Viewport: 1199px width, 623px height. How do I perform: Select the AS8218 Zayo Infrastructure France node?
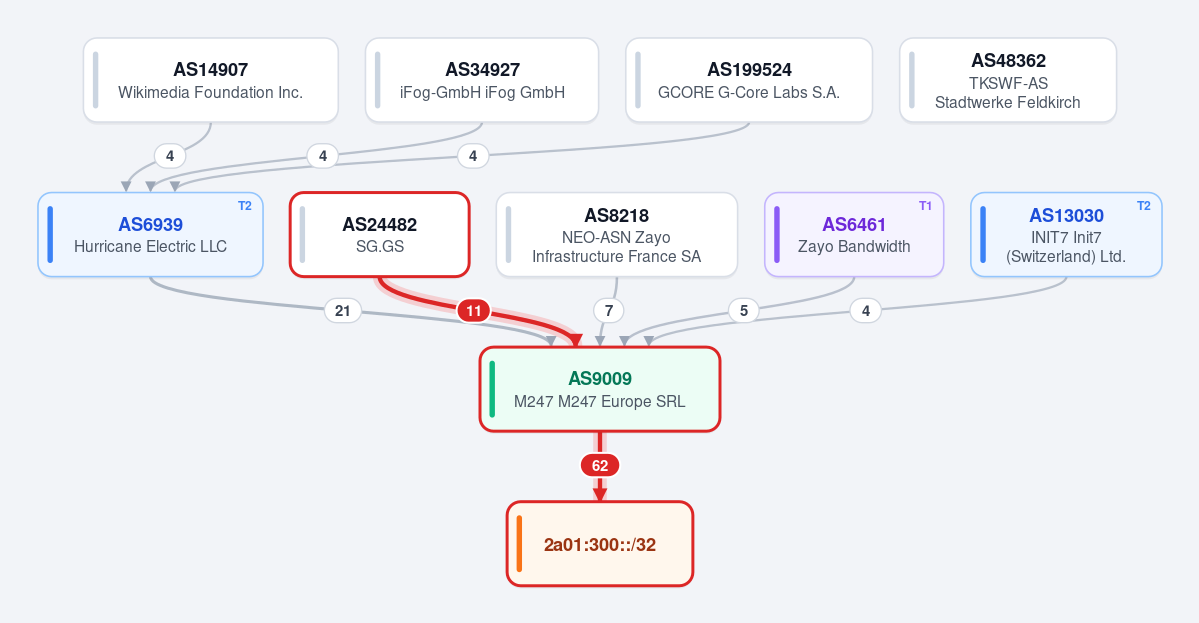[616, 235]
